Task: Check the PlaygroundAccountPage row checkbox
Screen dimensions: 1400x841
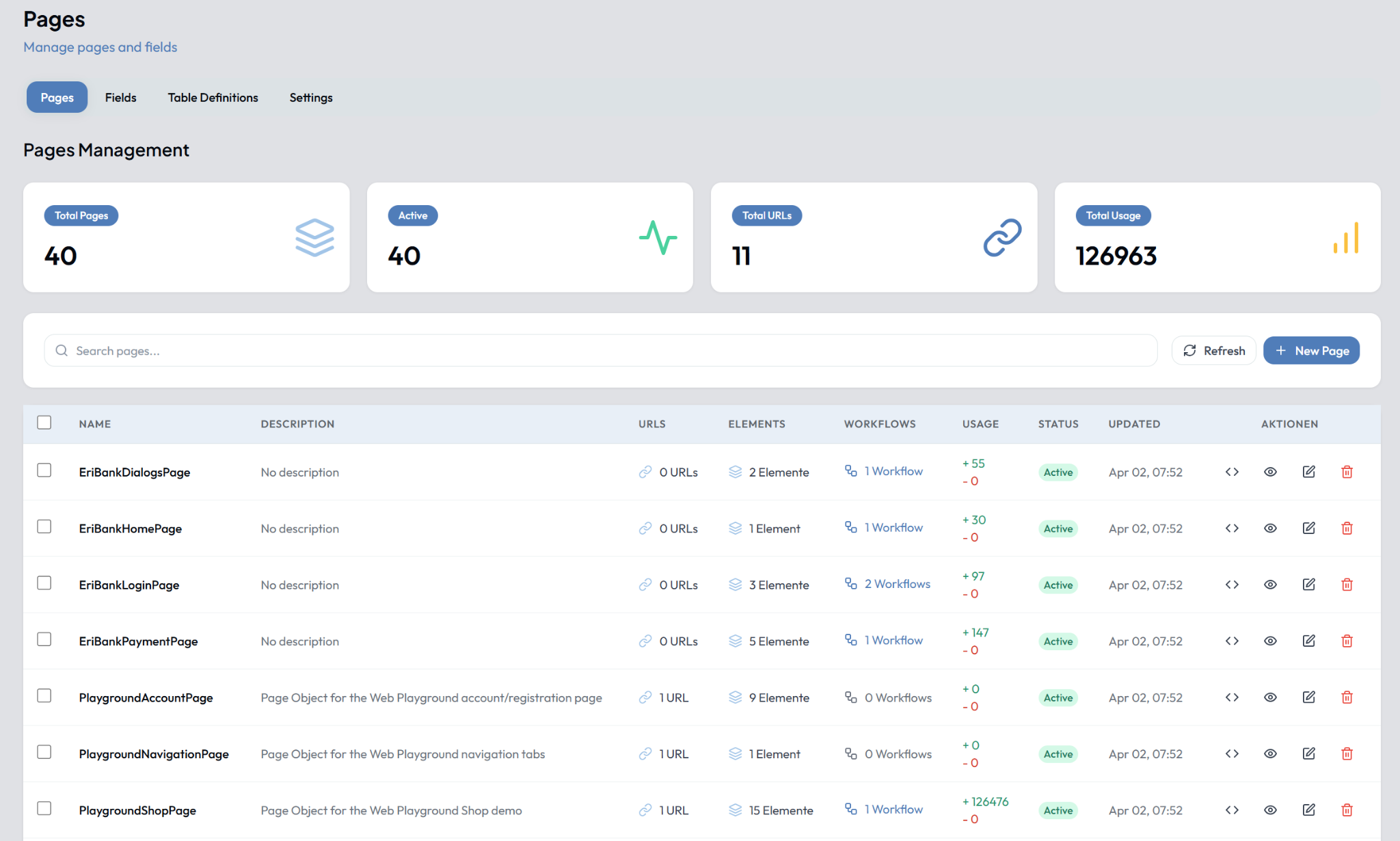Action: pos(44,696)
